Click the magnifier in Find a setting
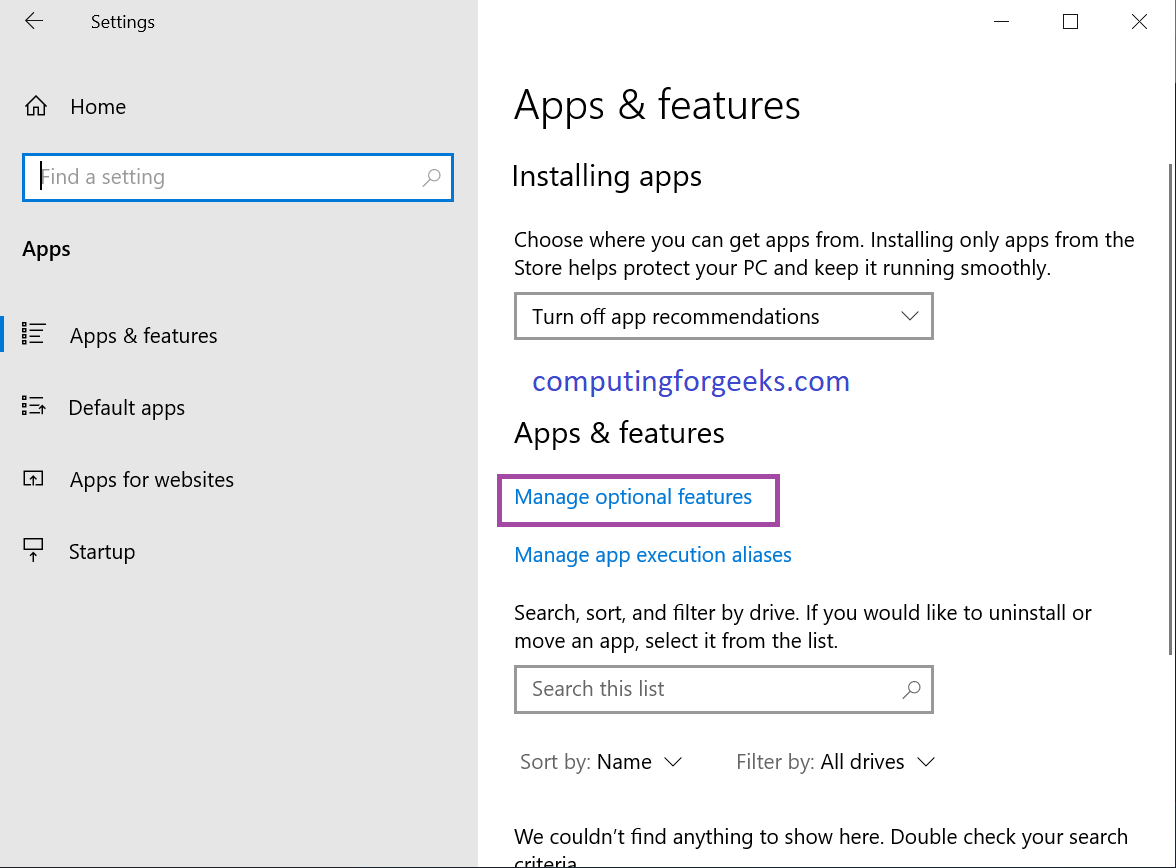 tap(431, 177)
